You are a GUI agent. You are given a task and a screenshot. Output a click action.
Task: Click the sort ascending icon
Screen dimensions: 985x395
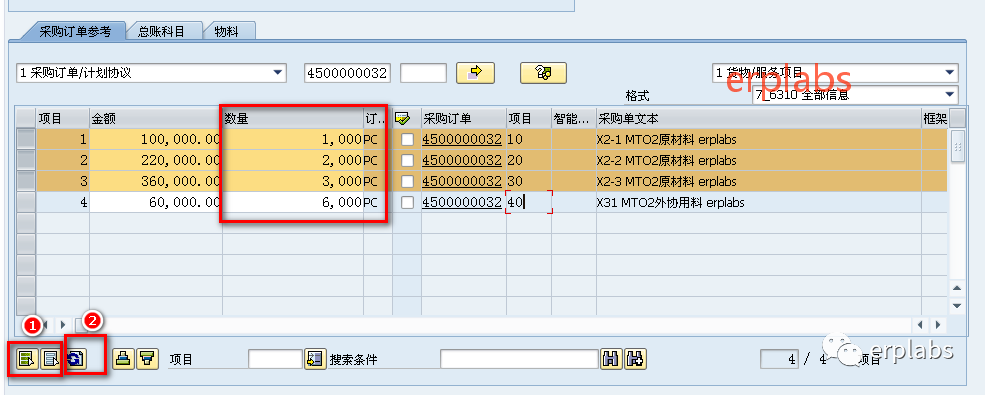click(124, 359)
